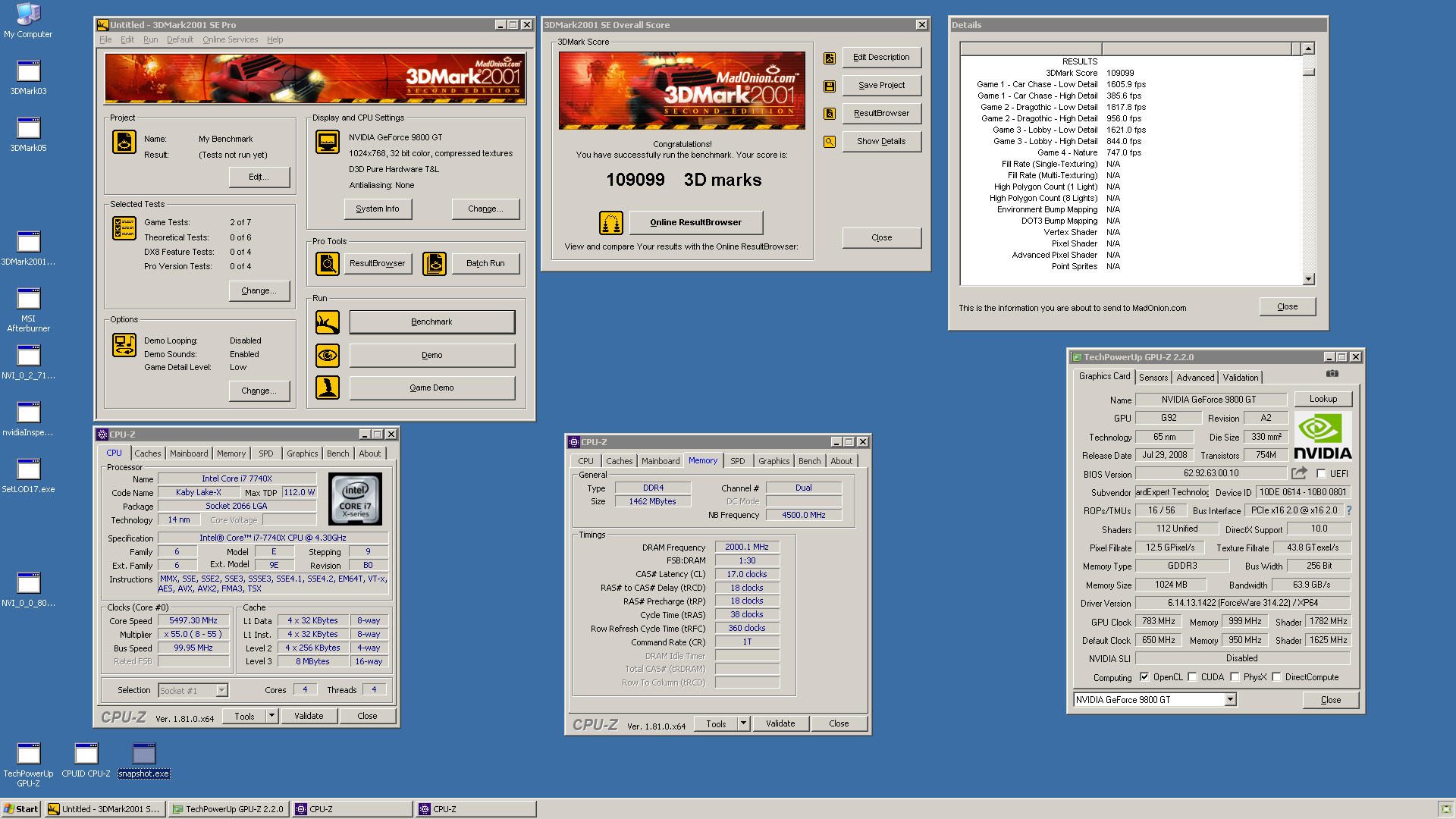Click the system tray icon on taskbar
This screenshot has height=819, width=1456.
click(1445, 809)
